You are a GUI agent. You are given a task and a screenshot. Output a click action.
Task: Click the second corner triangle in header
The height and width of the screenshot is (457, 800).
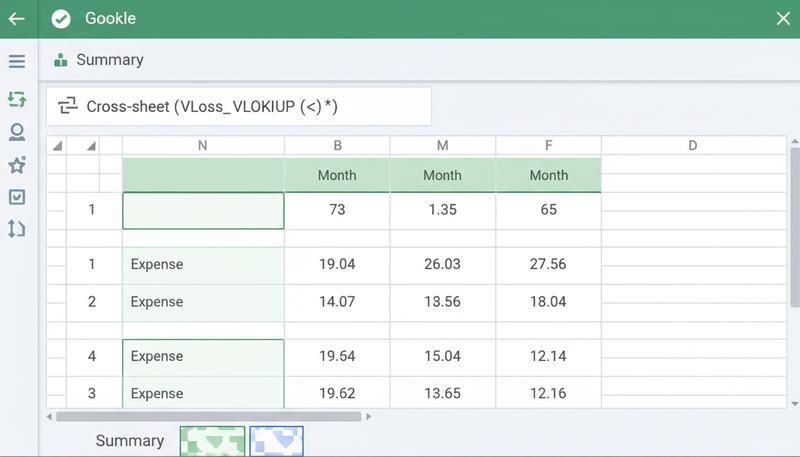91,146
